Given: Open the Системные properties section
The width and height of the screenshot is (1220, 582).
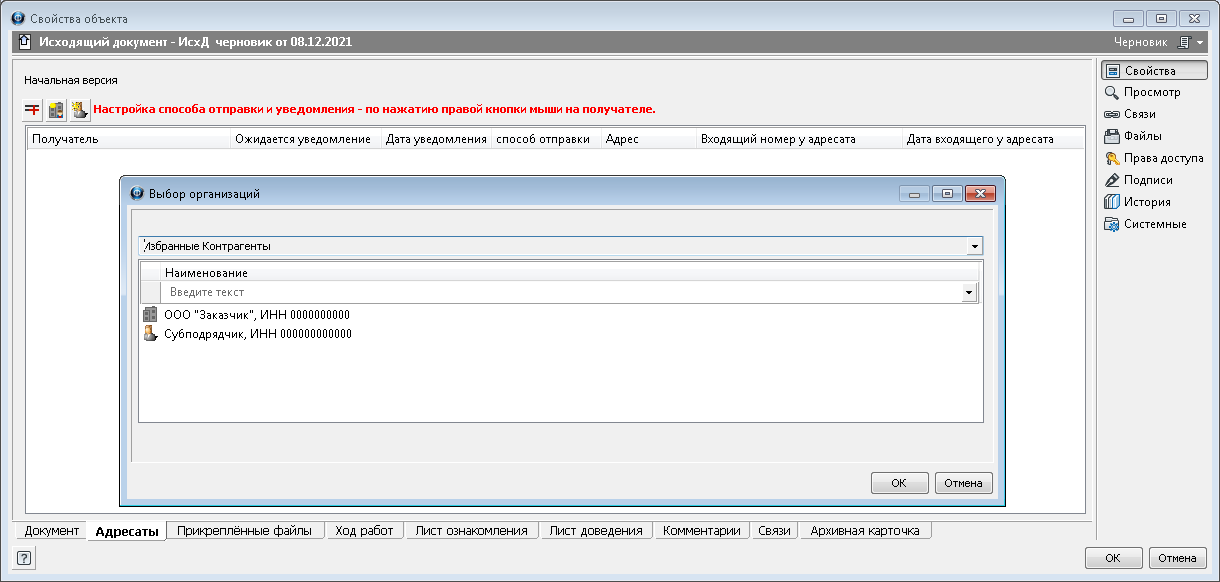Looking at the screenshot, I should 1154,224.
